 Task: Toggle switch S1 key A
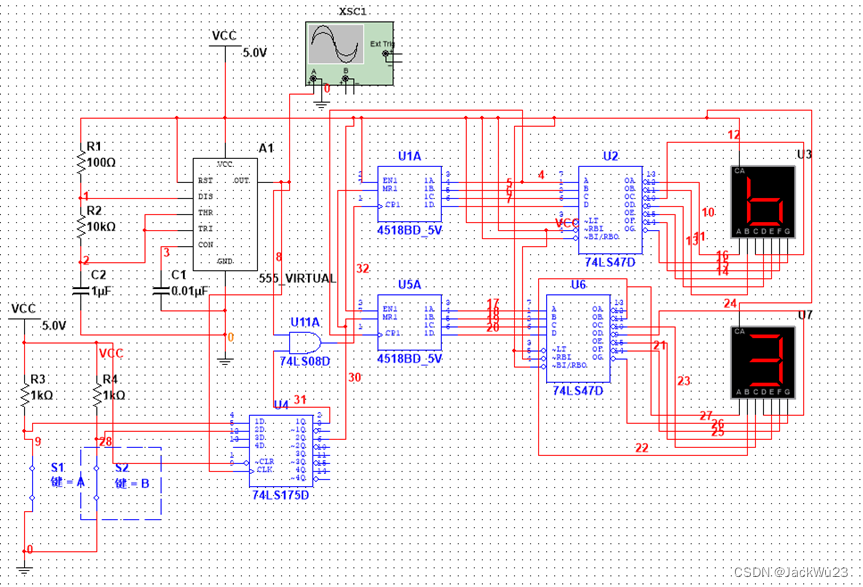point(32,483)
